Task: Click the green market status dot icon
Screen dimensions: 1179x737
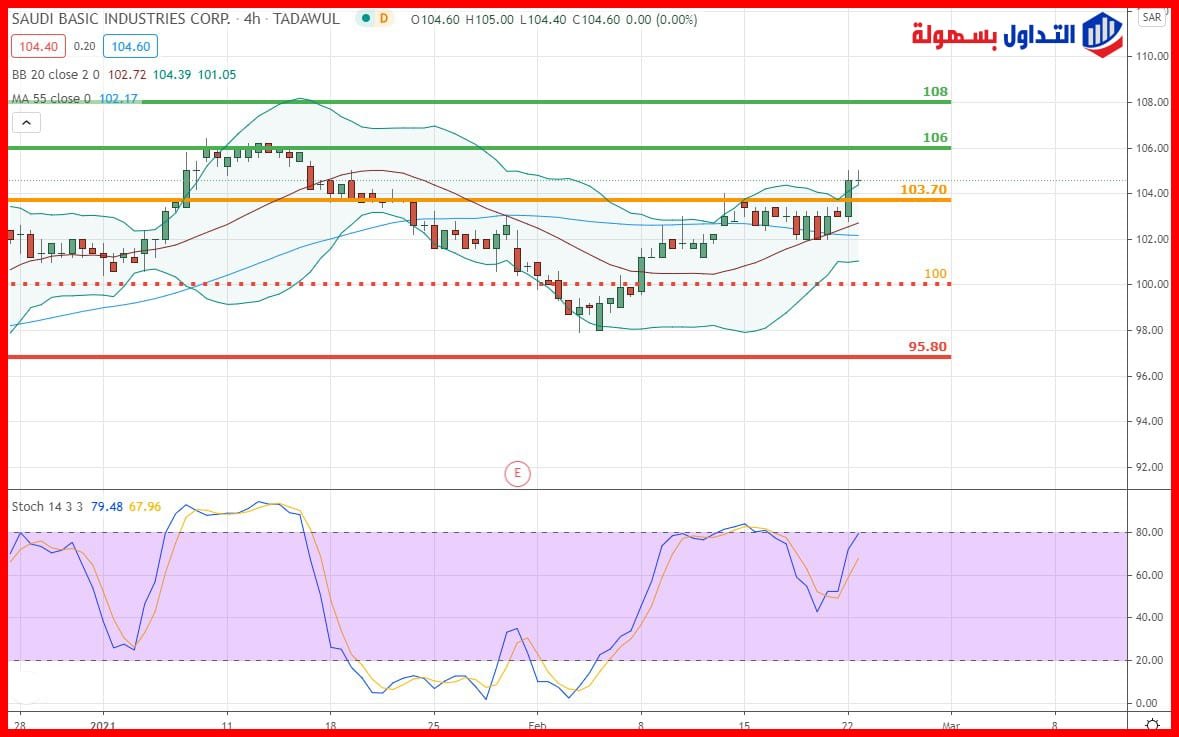Action: click(x=366, y=19)
